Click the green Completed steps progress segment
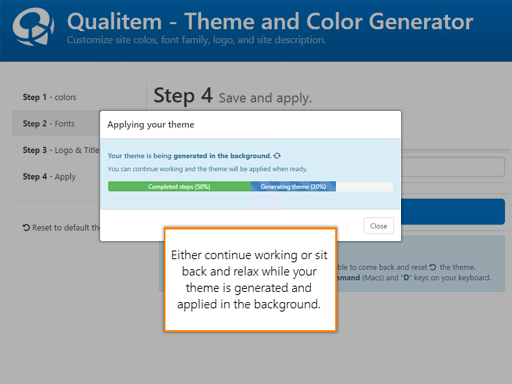This screenshot has height=384, width=512. coord(179,186)
